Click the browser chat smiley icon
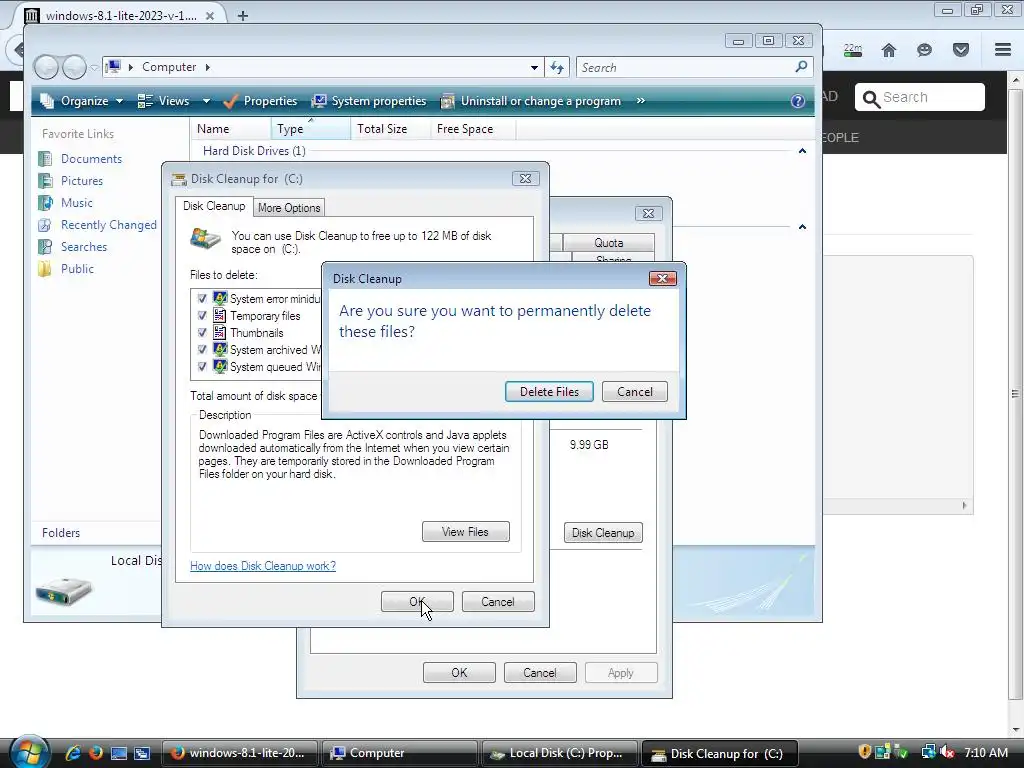The image size is (1024, 768). pyautogui.click(x=924, y=50)
